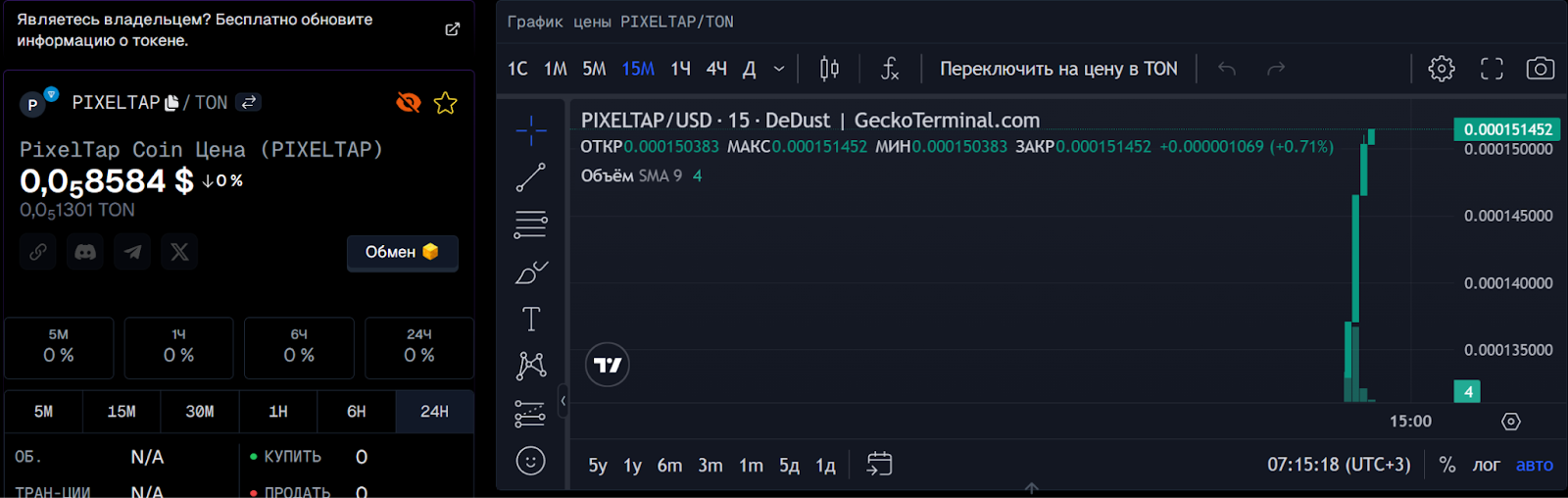Select the 24Ч price change box

[419, 347]
